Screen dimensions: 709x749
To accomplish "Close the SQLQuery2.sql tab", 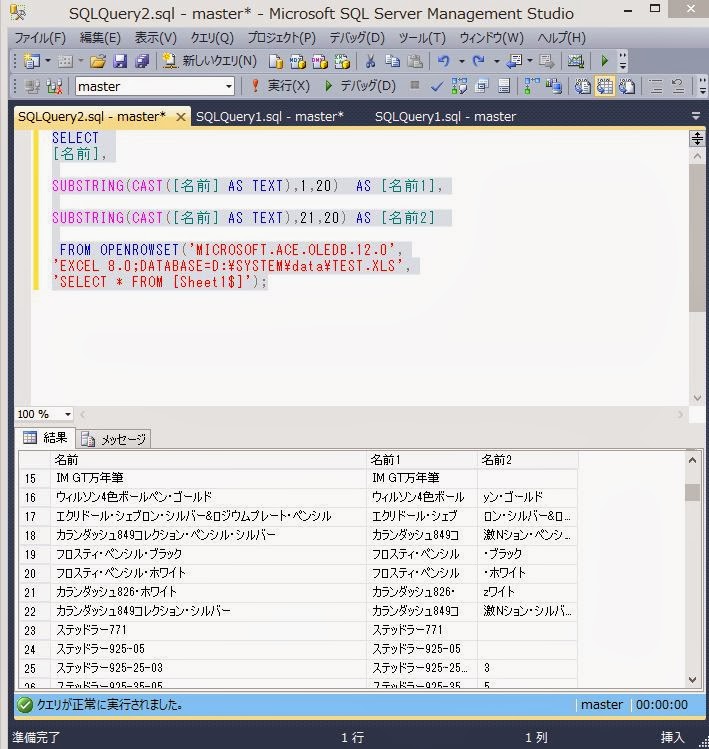I will click(x=181, y=117).
